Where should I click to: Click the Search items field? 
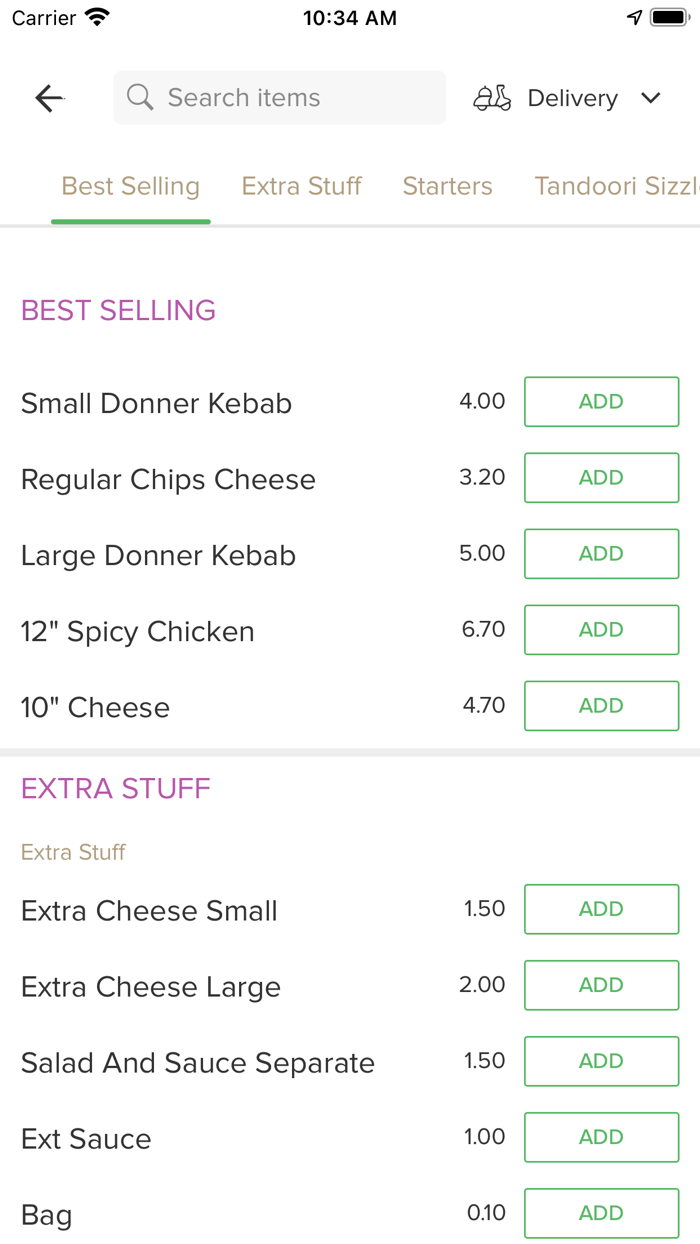279,97
